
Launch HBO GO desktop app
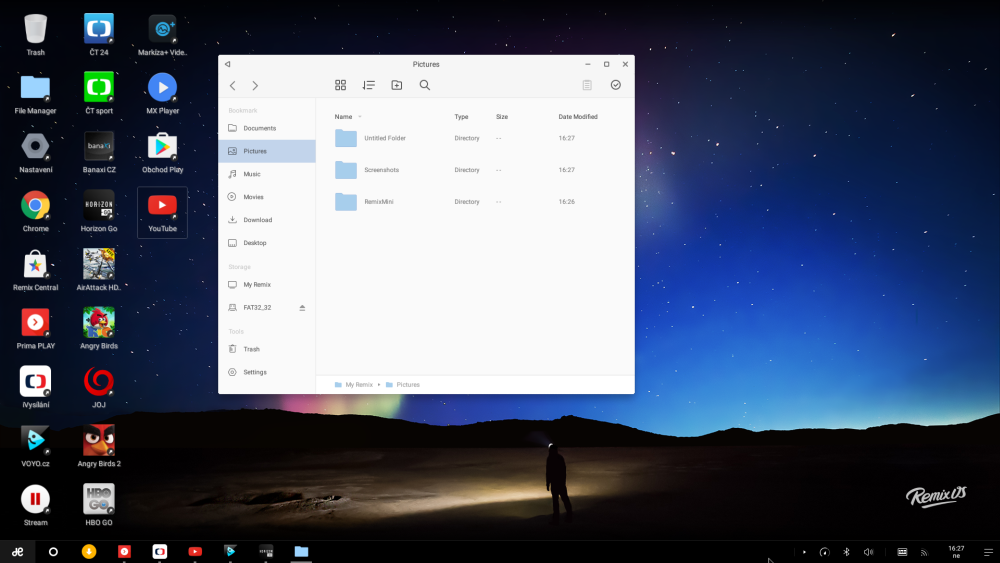[x=99, y=506]
